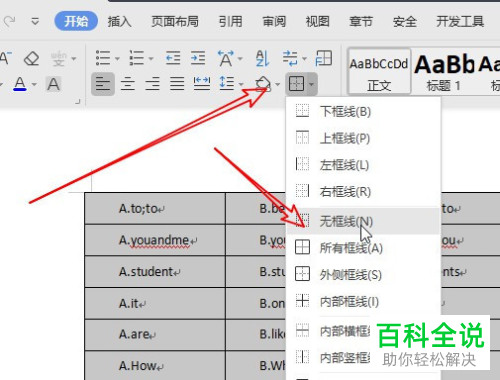Open the paragraph dialog launcher
Viewport: 500px width, 380px height.
coord(78,101)
